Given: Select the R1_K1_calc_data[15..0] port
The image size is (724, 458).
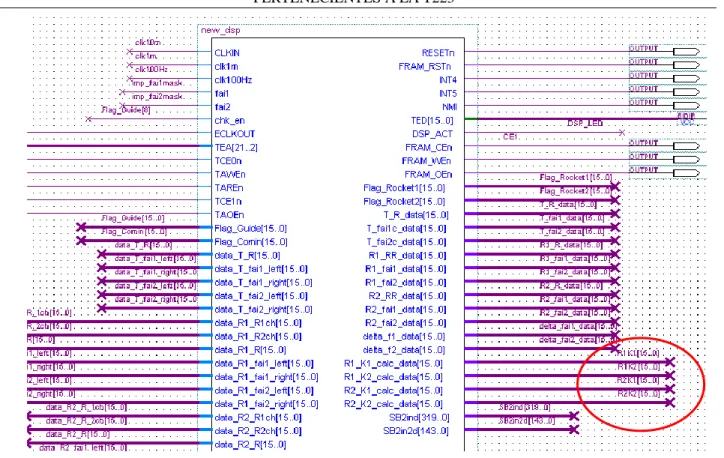Looking at the screenshot, I should pyautogui.click(x=393, y=364).
